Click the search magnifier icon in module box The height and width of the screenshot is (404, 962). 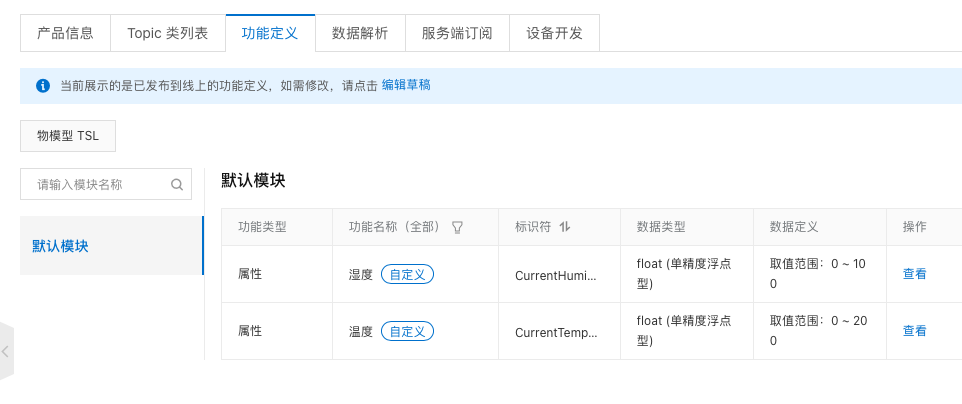pos(177,184)
